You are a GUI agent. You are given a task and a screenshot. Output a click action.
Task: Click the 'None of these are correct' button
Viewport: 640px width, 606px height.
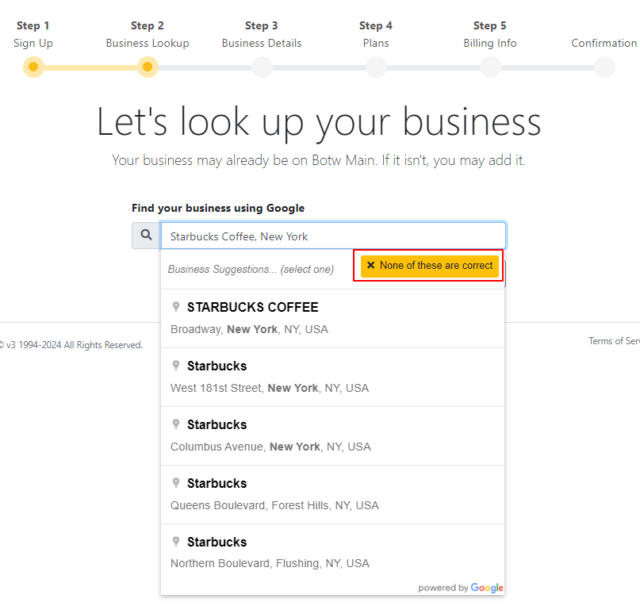pyautogui.click(x=429, y=266)
